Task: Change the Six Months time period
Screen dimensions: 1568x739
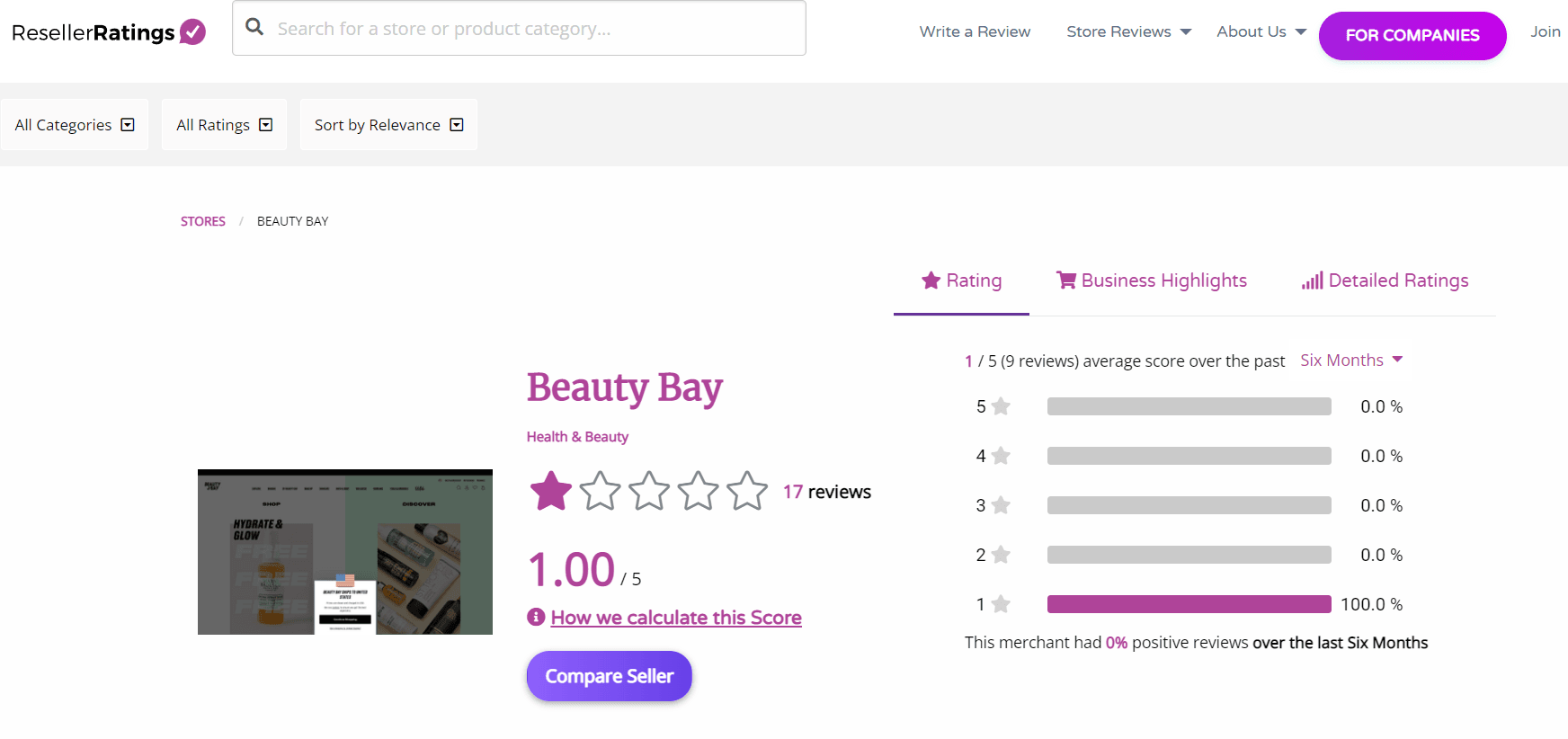Action: pyautogui.click(x=1350, y=361)
